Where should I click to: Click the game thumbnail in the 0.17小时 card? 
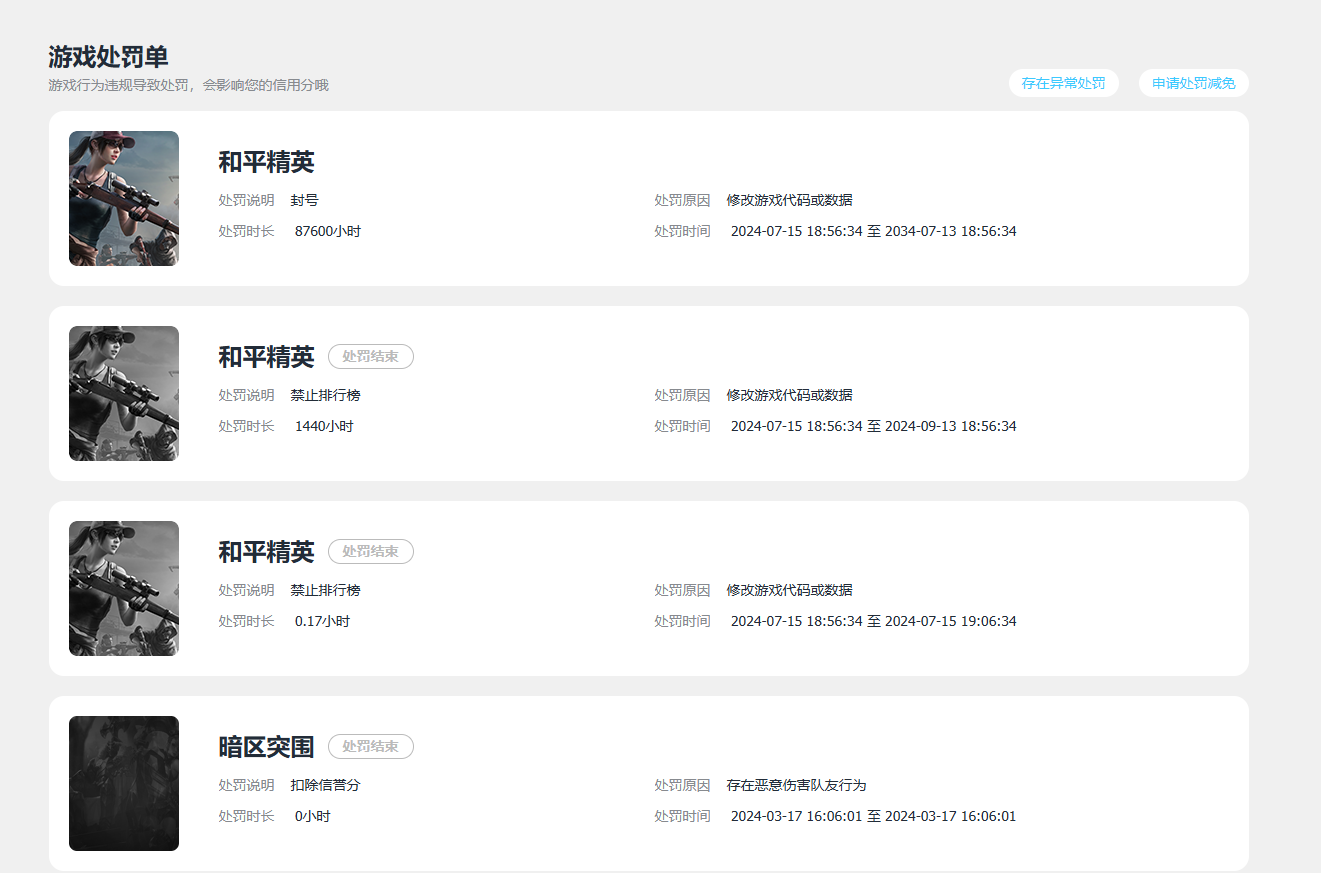point(124,588)
